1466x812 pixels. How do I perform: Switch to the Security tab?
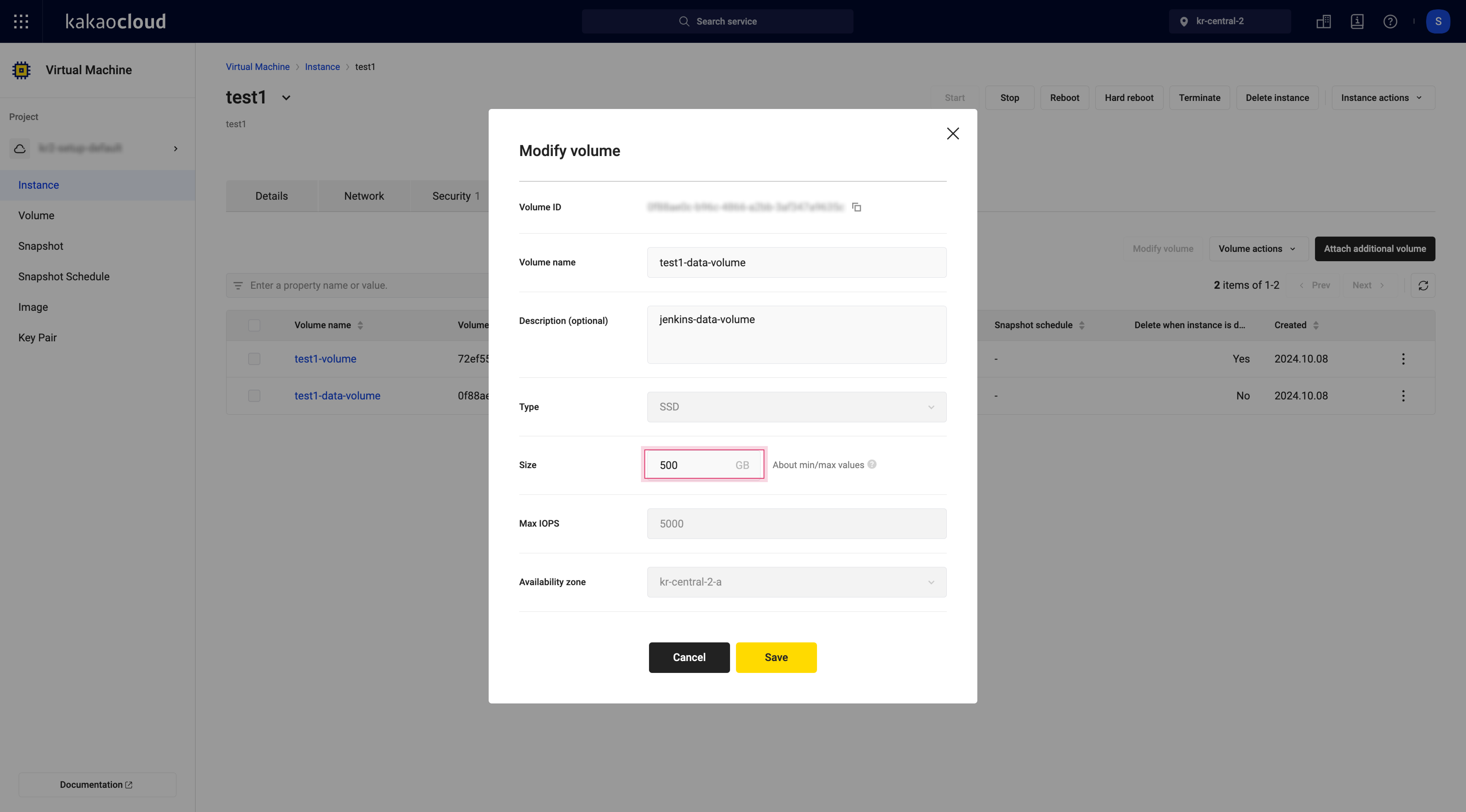tap(455, 196)
